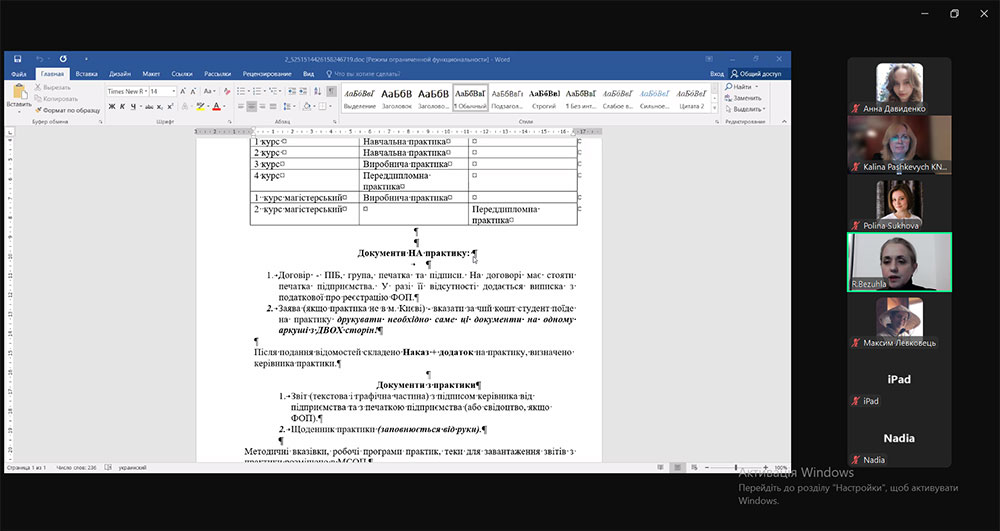Switch to the Макет ribbon tab
This screenshot has height=531, width=1000.
pyautogui.click(x=151, y=74)
